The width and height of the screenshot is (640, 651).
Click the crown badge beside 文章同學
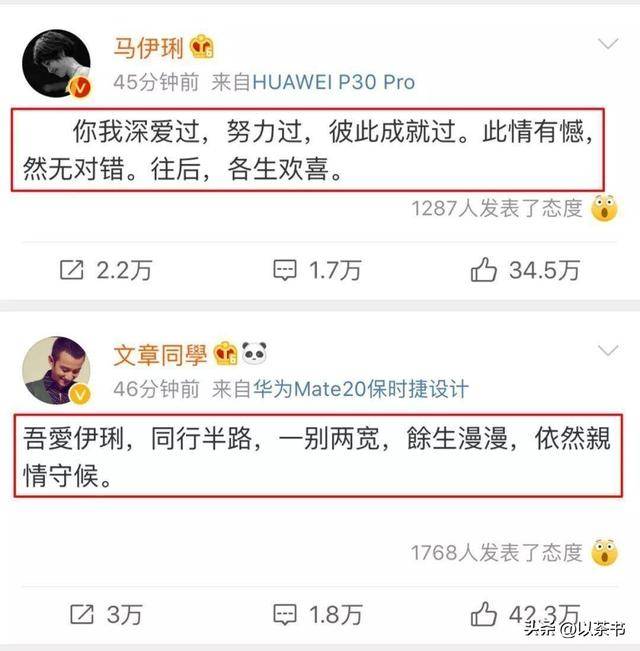(x=225, y=353)
